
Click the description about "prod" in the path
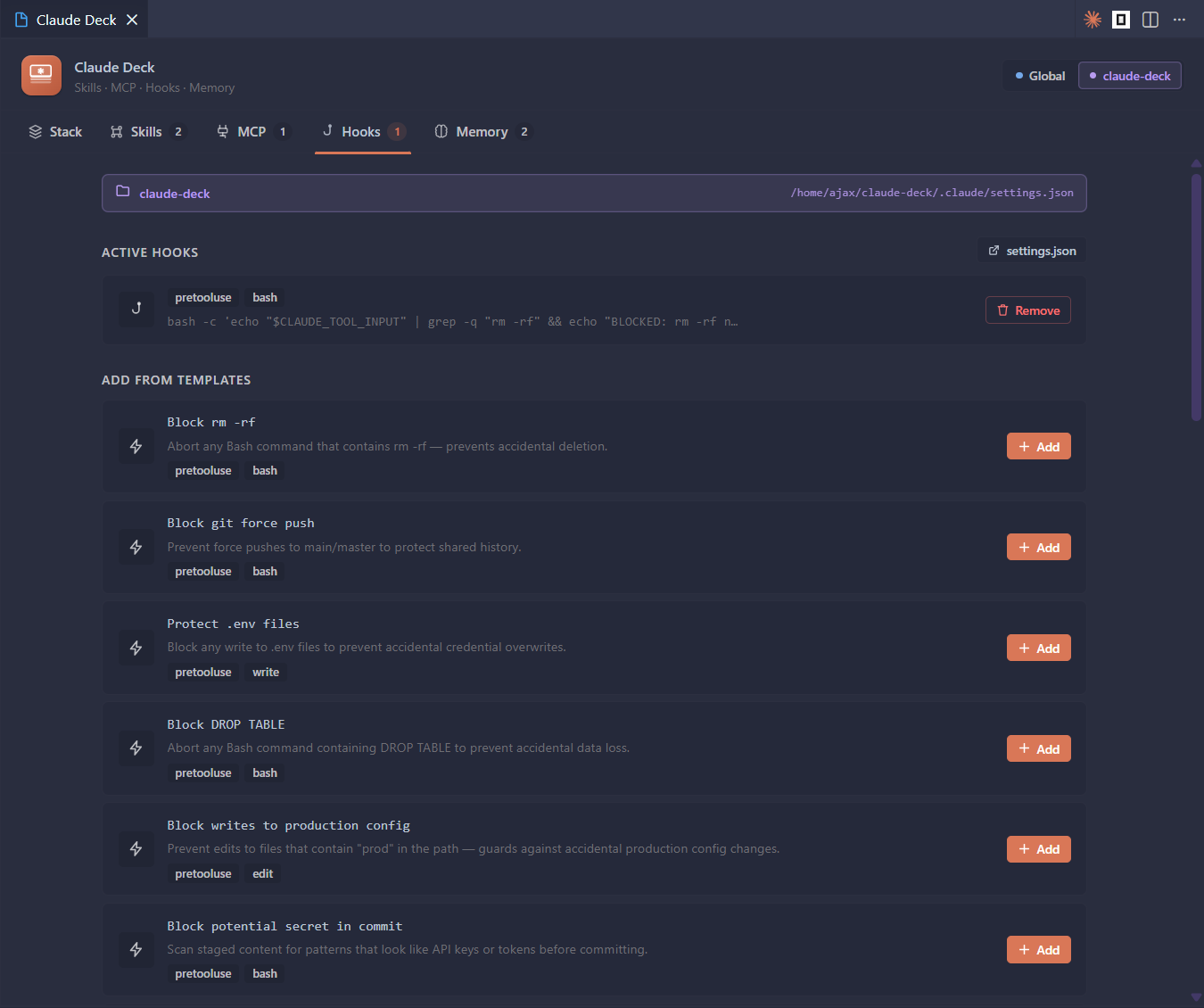click(474, 848)
